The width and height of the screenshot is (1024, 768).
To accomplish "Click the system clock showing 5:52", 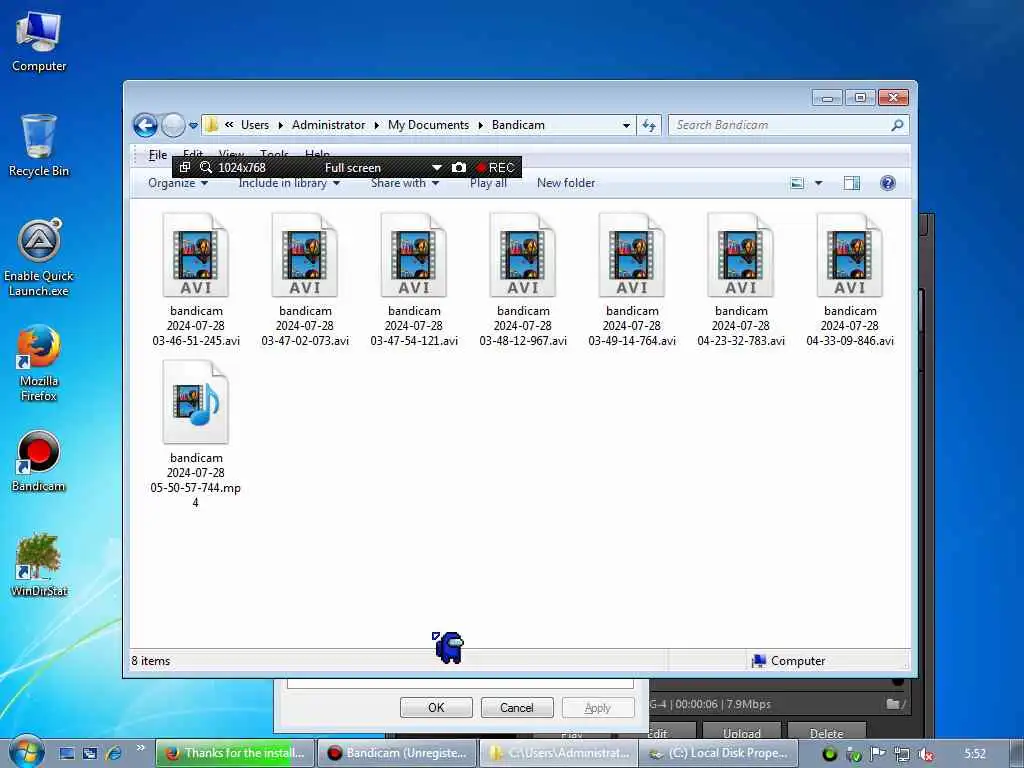I will (x=974, y=754).
